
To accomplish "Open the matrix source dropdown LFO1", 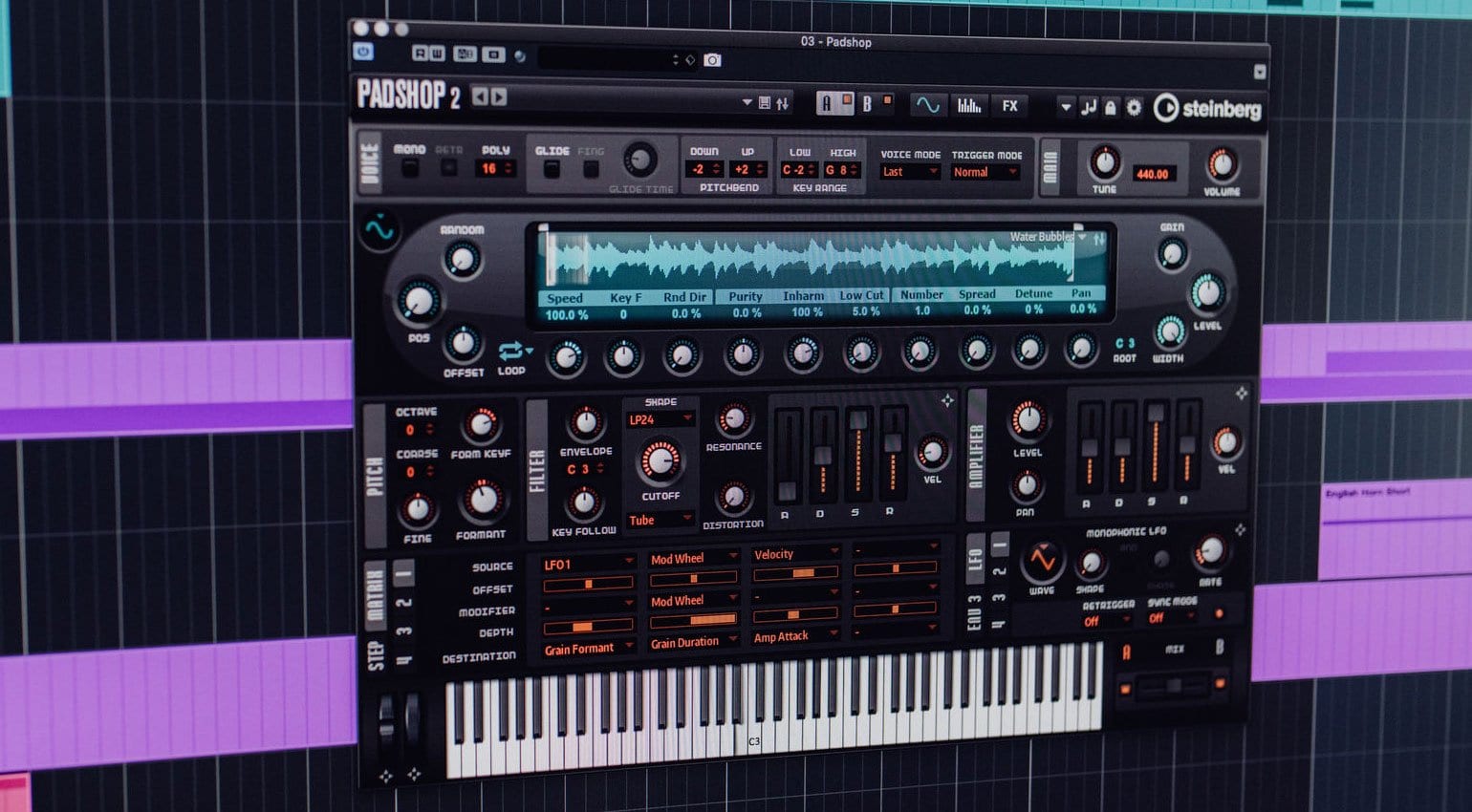I will click(588, 565).
